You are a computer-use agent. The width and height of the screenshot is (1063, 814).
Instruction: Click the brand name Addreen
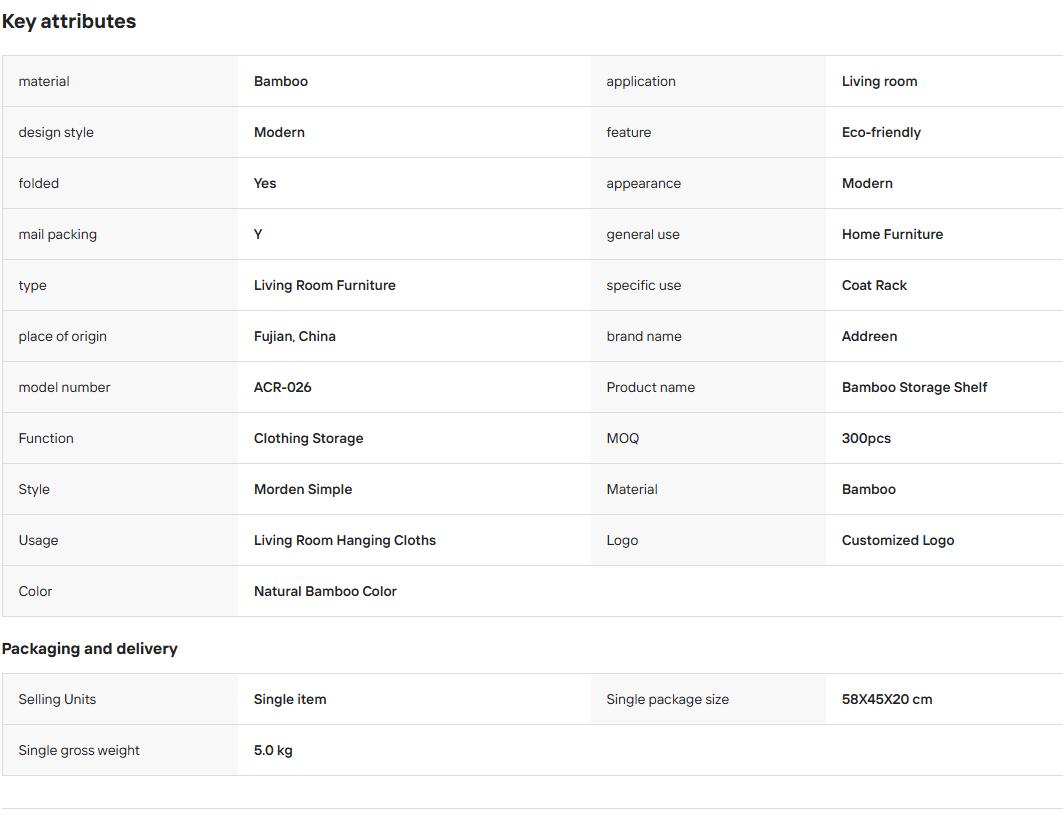(869, 336)
